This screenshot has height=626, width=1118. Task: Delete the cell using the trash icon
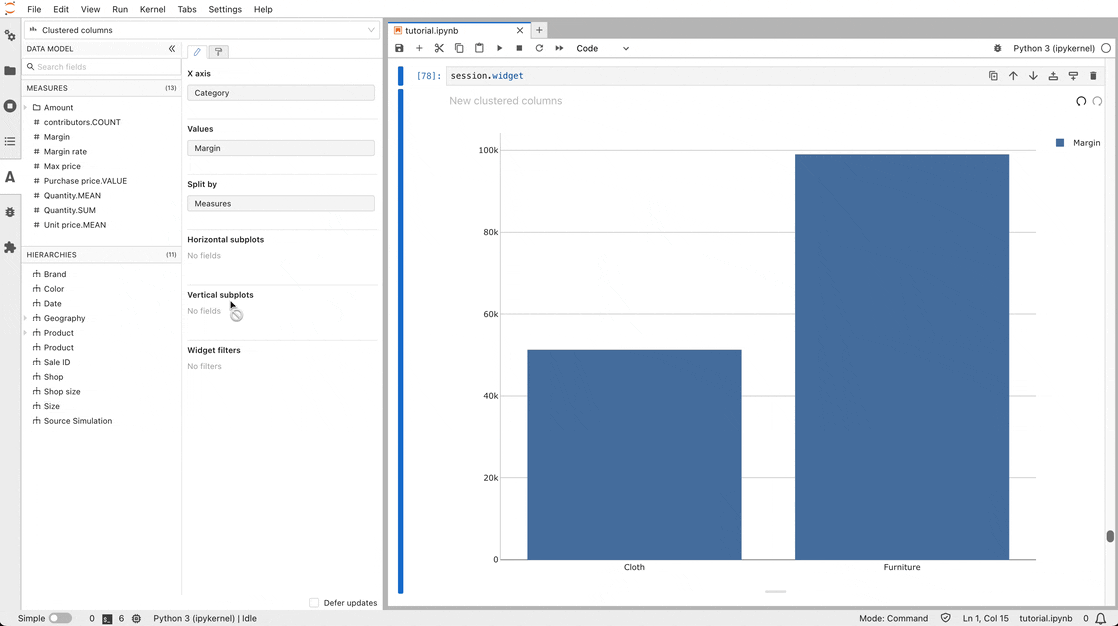tap(1093, 75)
